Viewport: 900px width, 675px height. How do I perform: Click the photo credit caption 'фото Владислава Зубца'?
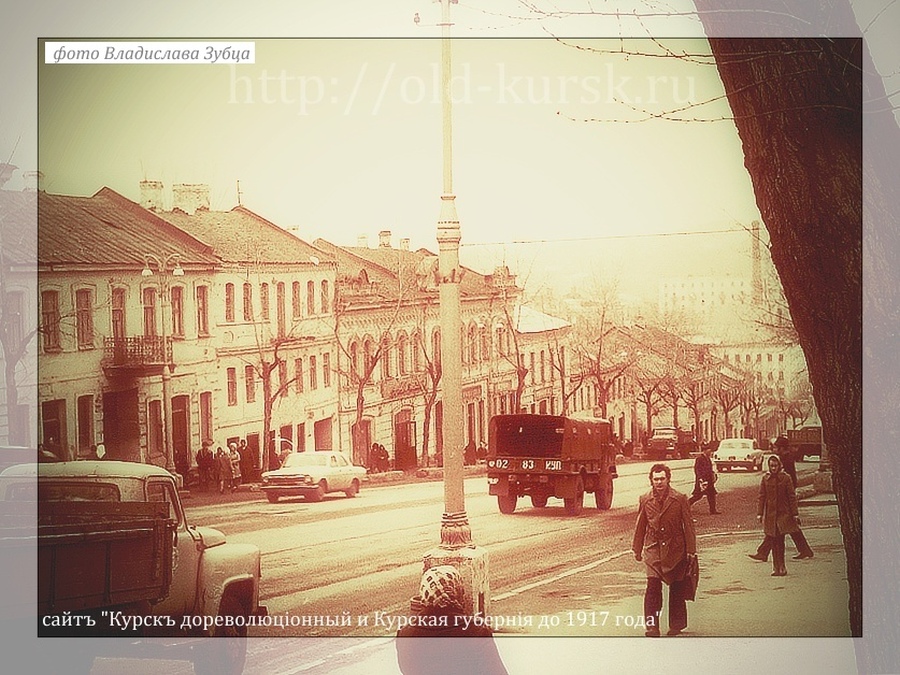(150, 53)
